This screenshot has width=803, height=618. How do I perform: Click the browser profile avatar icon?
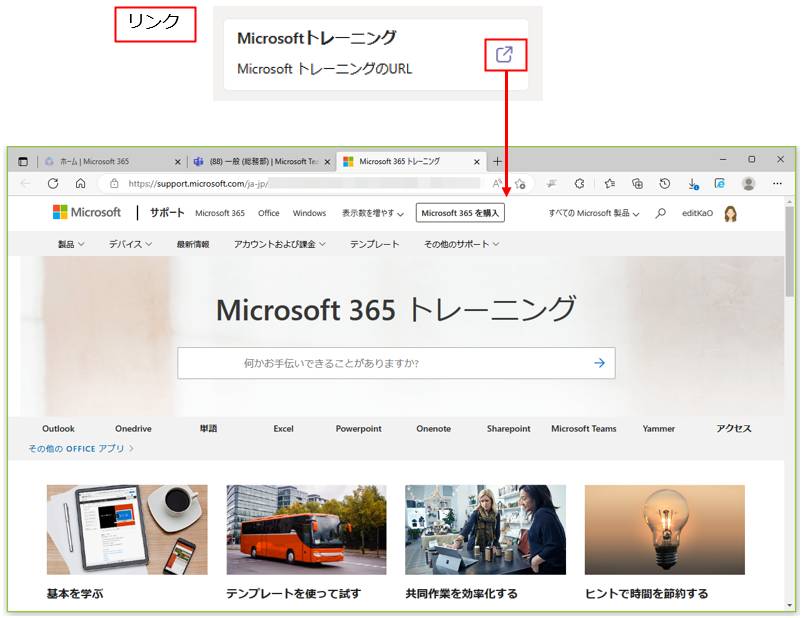749,183
